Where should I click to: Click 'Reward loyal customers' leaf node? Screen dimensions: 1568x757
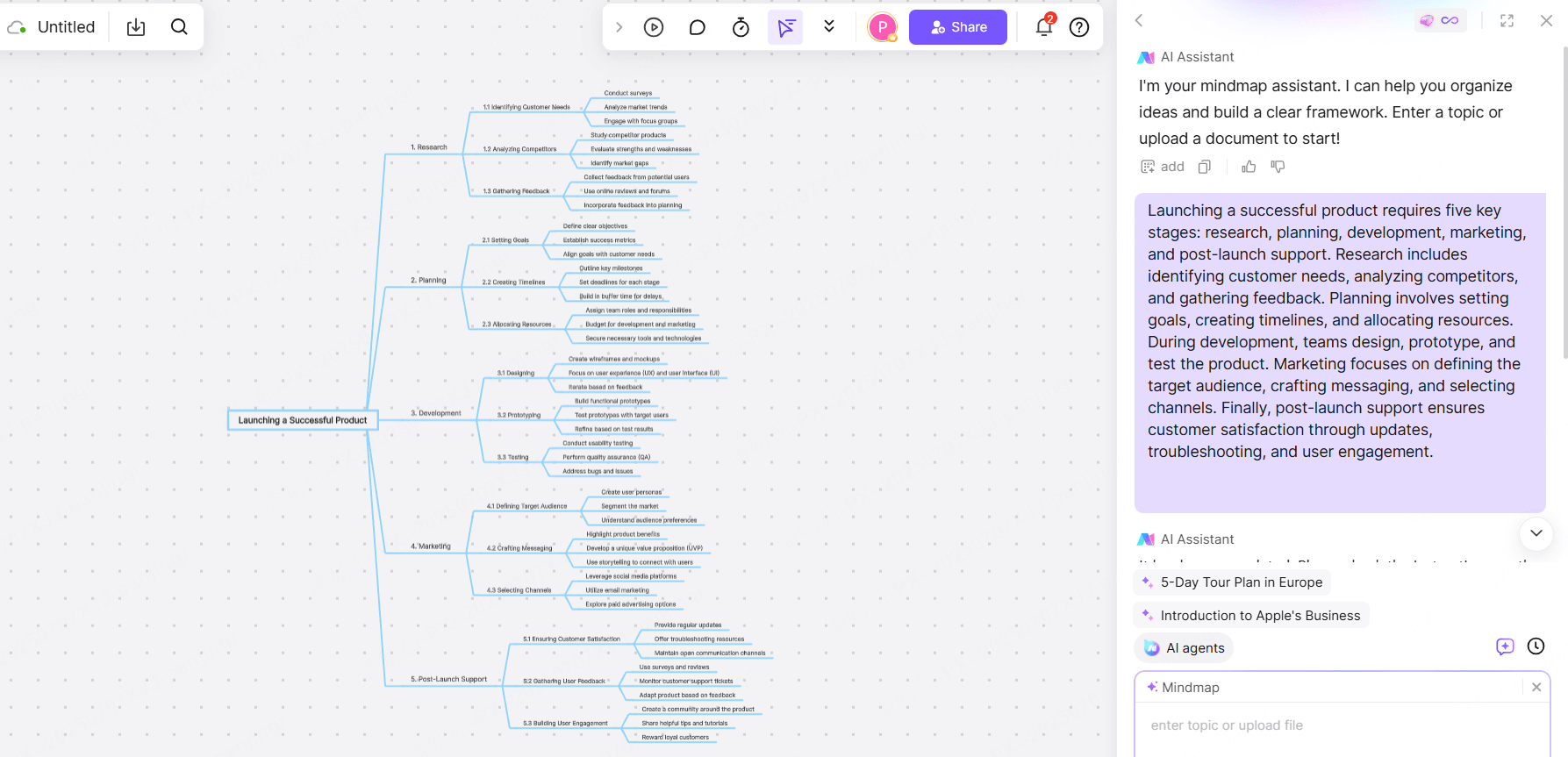(675, 738)
